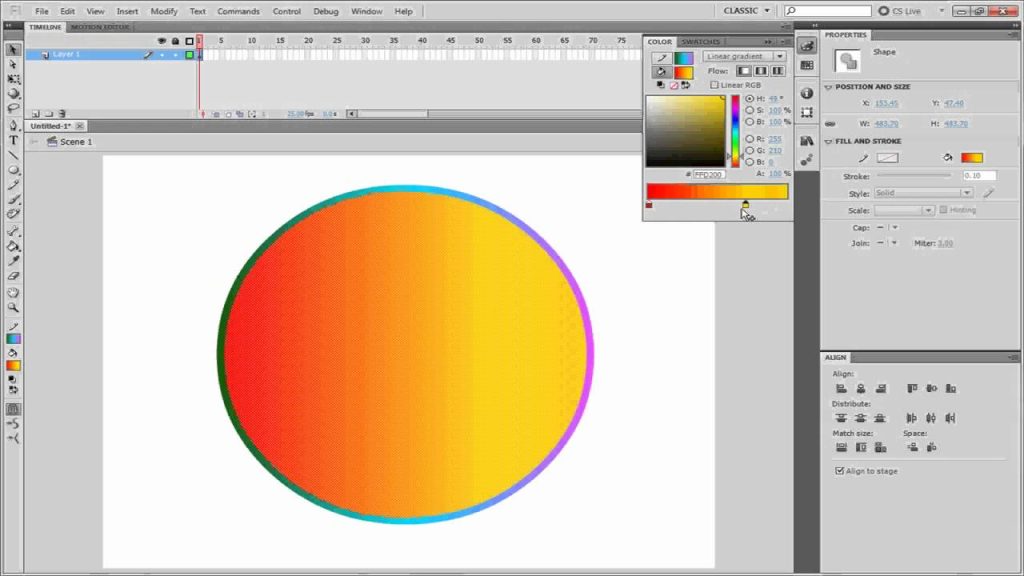Click the Untitled-1 document tab

tap(50, 126)
